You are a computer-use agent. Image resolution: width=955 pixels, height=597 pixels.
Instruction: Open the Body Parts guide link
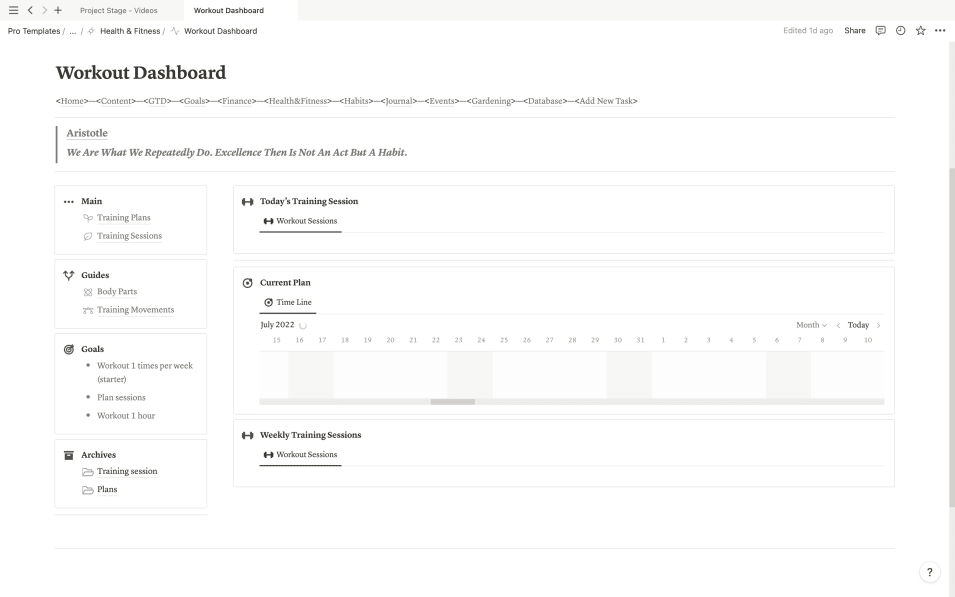point(116,292)
